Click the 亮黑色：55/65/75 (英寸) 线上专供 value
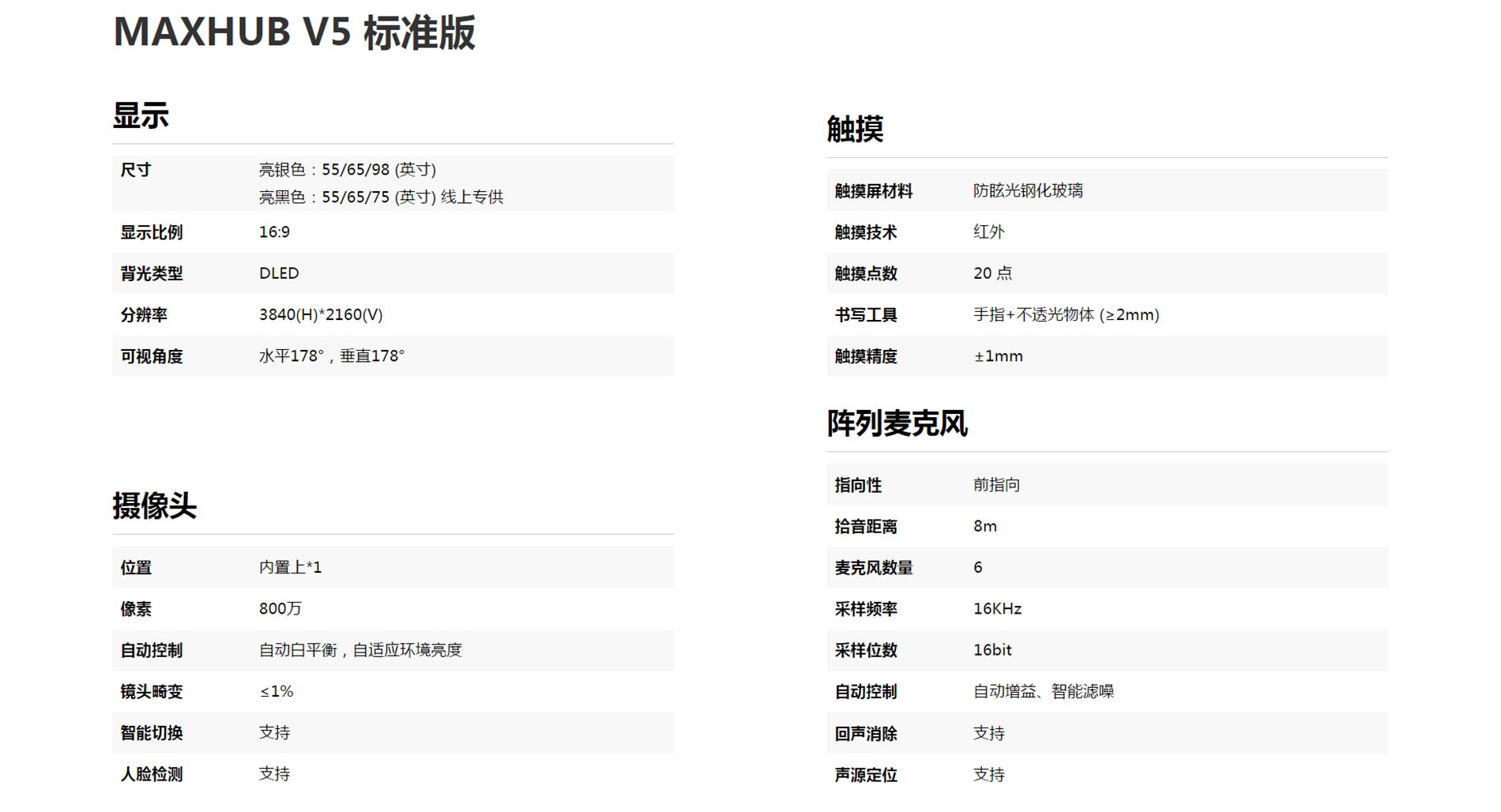1501x812 pixels. point(381,197)
